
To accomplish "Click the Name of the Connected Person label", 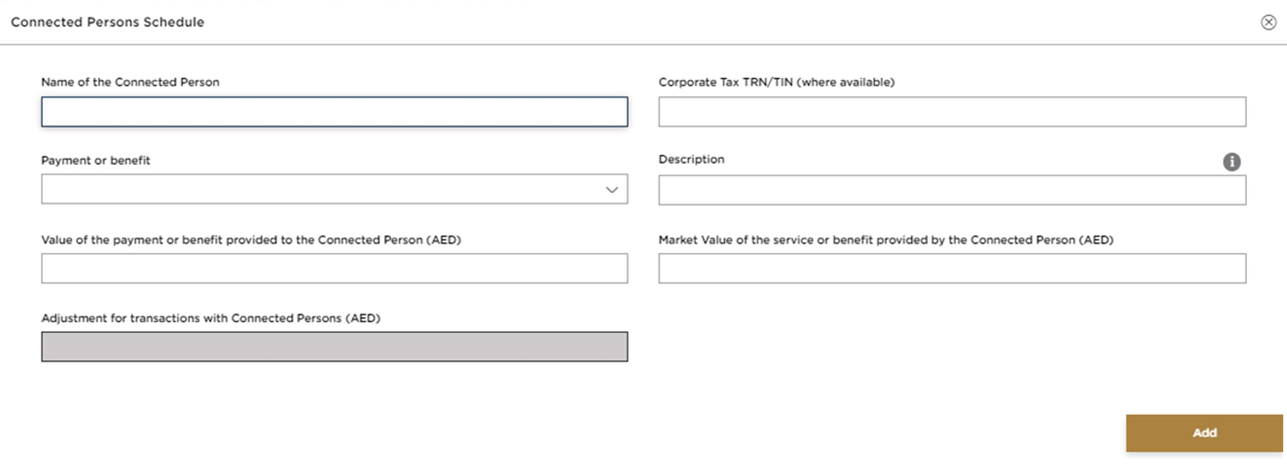I will pos(130,82).
